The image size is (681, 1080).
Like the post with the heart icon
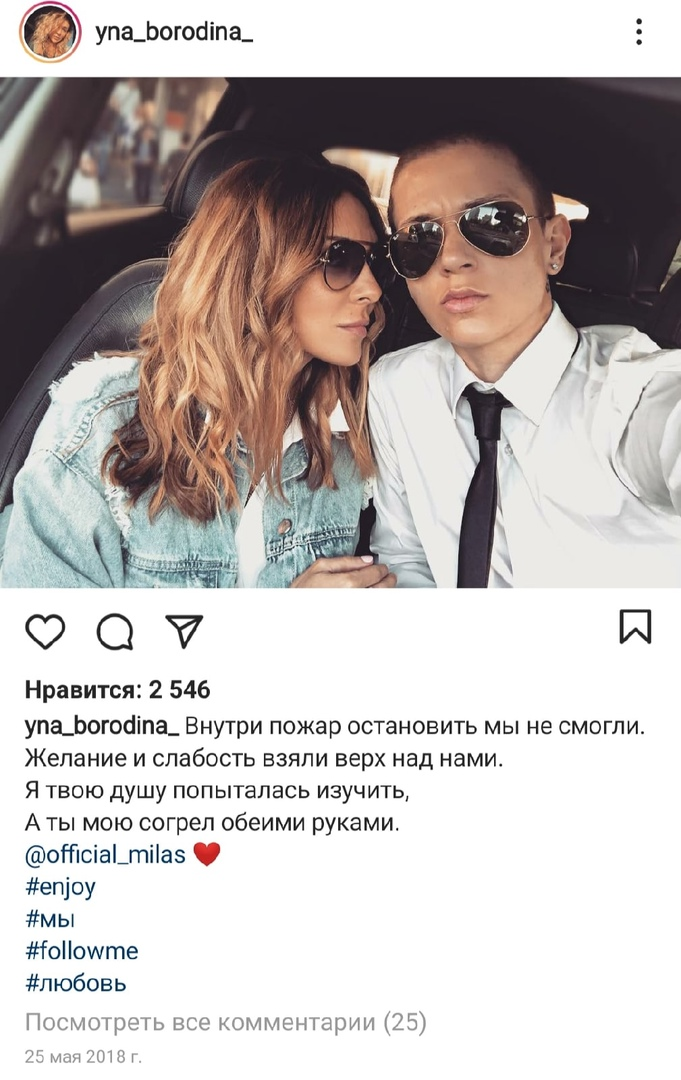(x=45, y=630)
